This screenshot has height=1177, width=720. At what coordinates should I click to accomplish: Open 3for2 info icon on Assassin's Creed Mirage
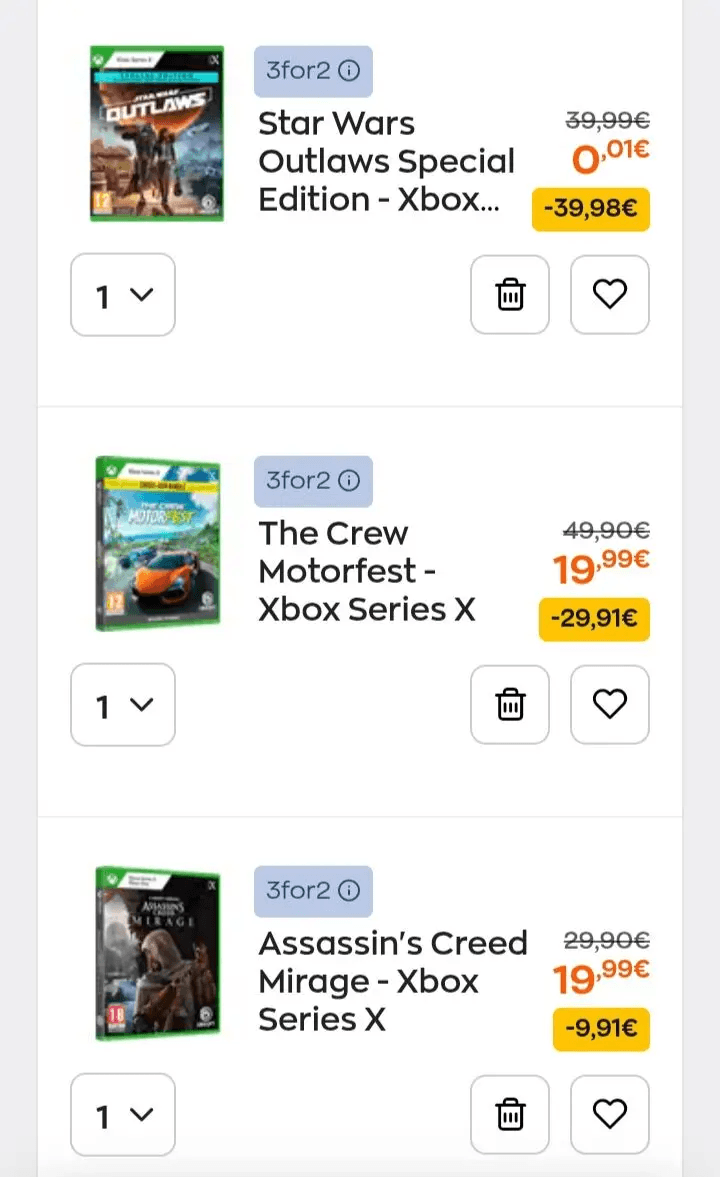349,890
